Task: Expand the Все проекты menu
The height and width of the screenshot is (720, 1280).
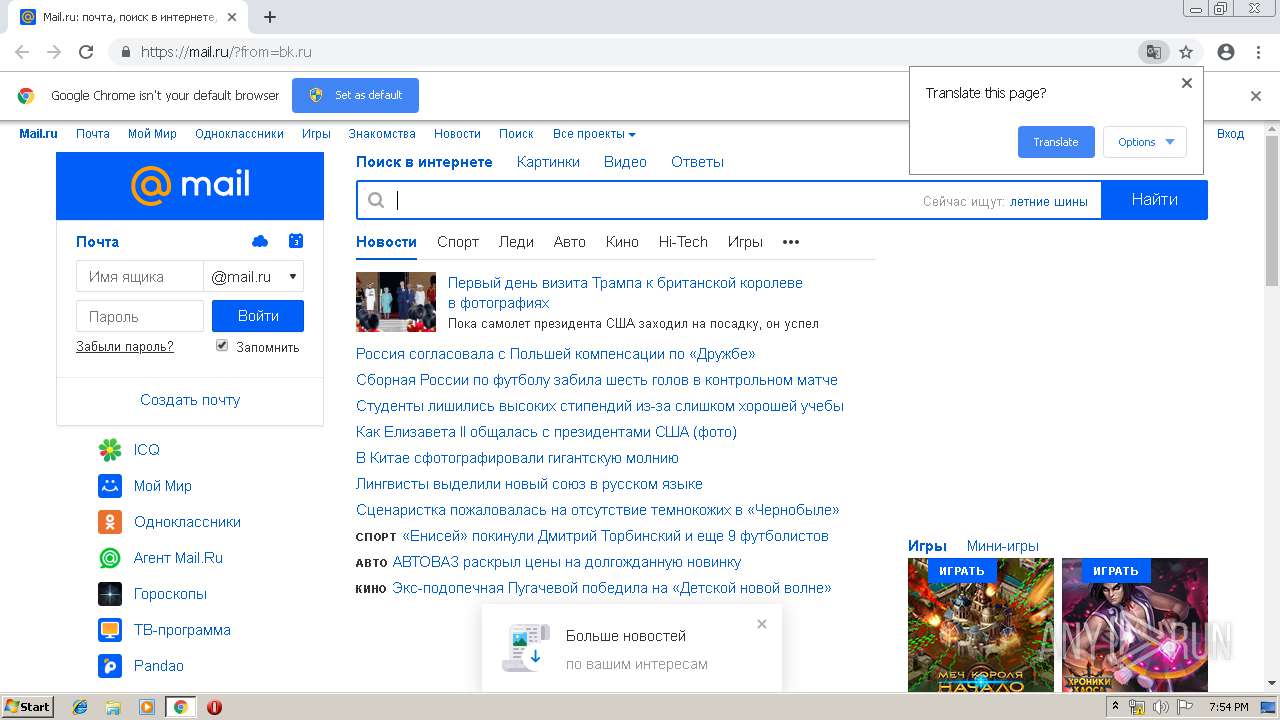Action: 594,134
